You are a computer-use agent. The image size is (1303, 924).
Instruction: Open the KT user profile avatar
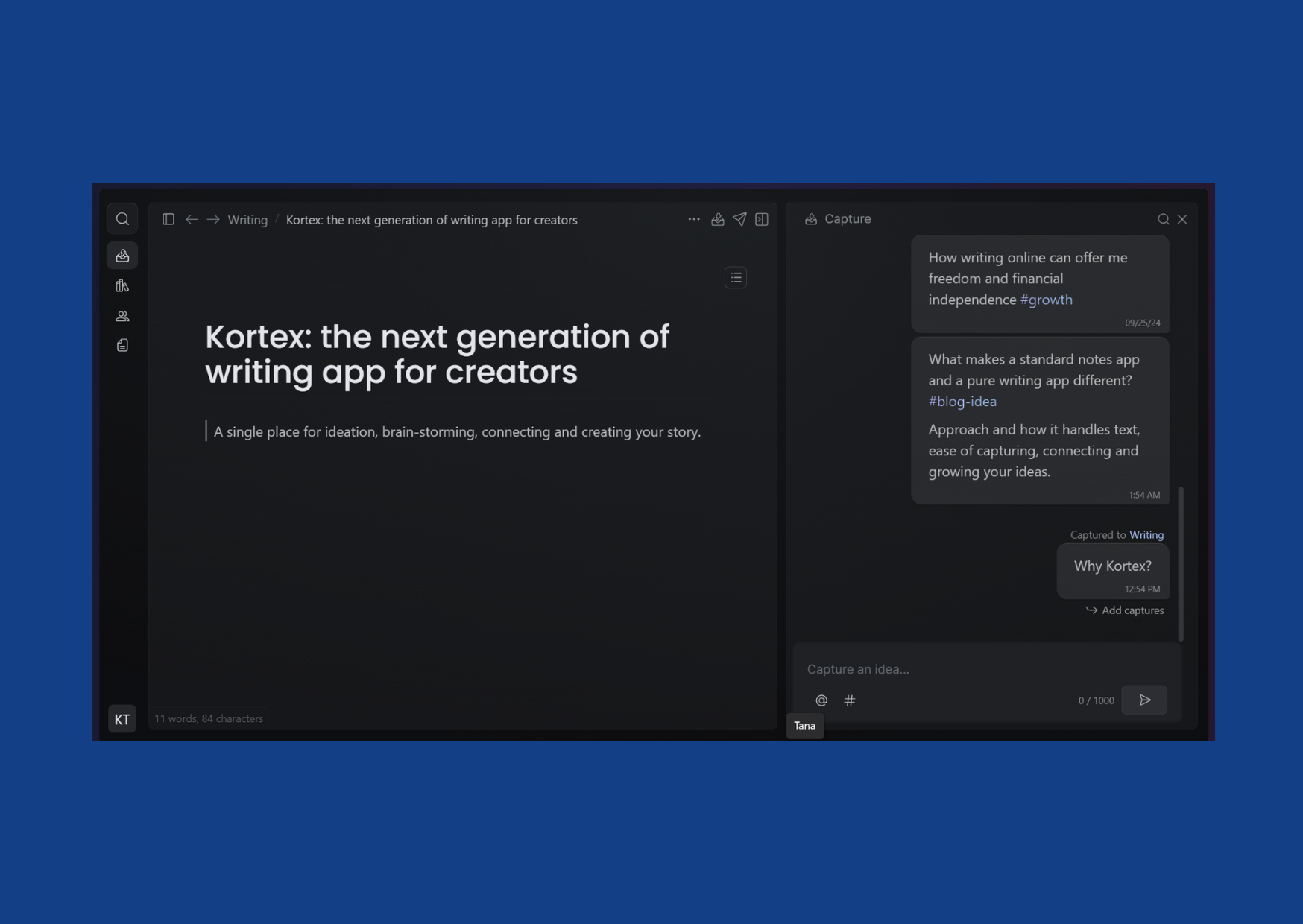[x=122, y=719]
